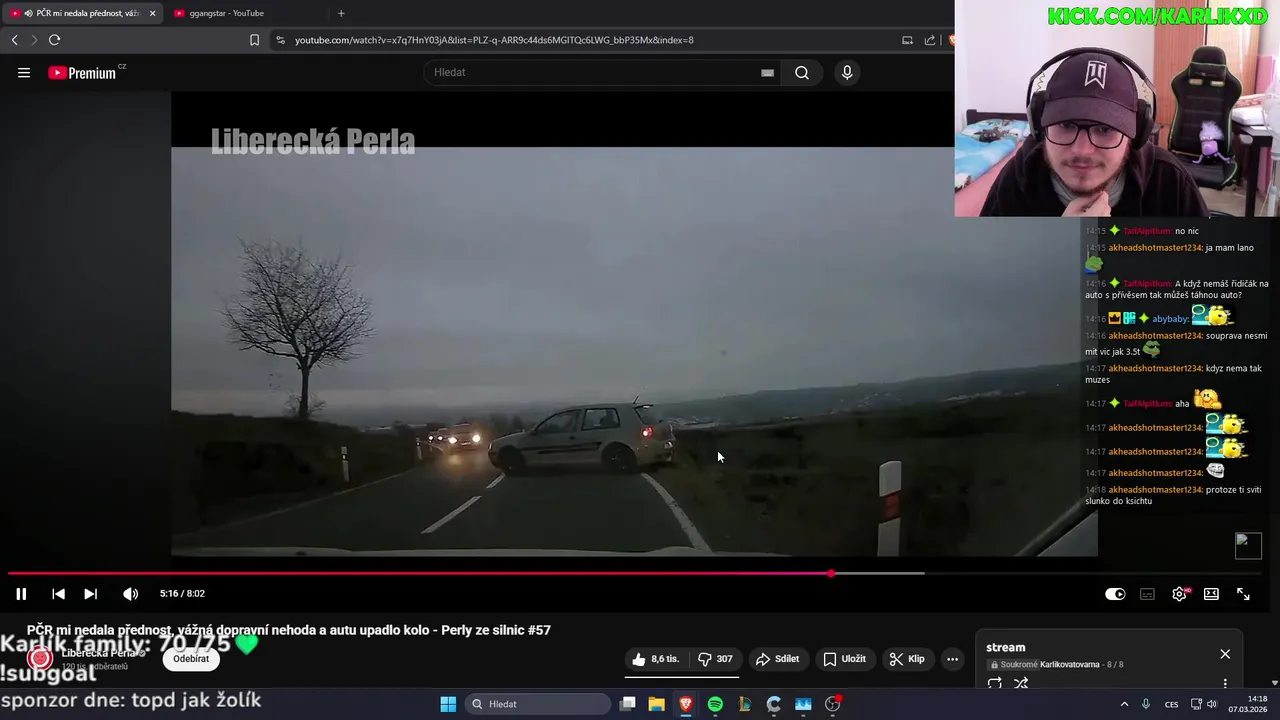Open the player settings gear
This screenshot has height=720, width=1280.
(x=1180, y=594)
